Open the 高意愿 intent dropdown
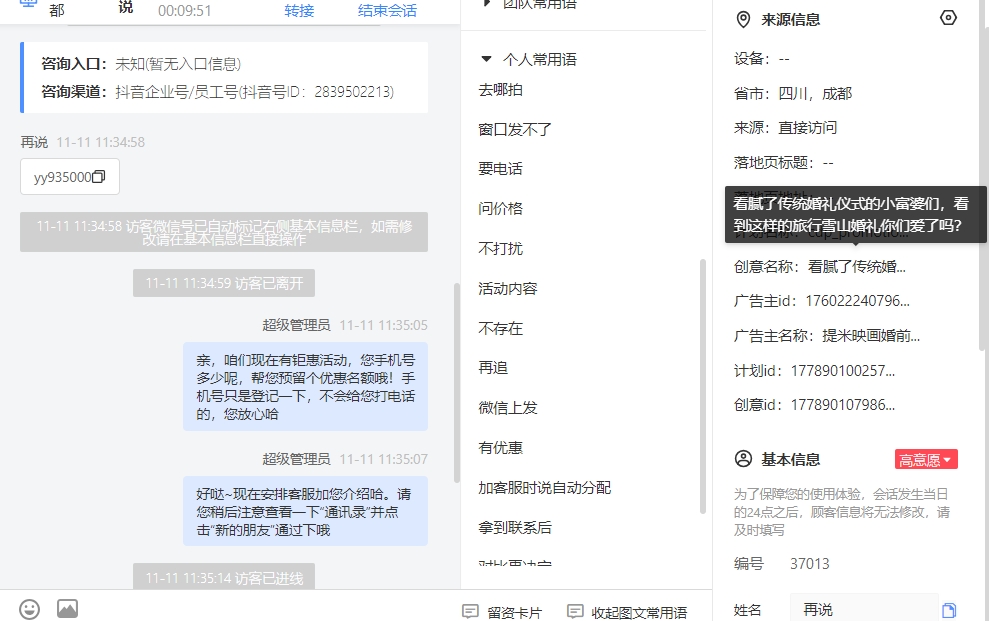 (926, 460)
